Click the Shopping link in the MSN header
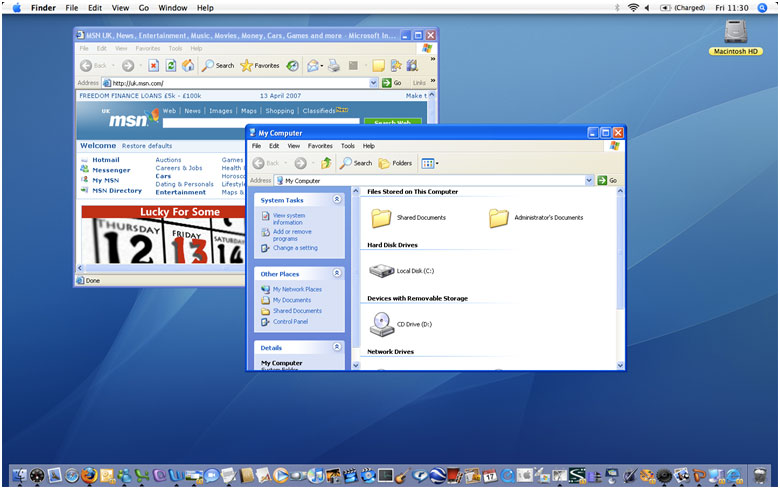The height and width of the screenshot is (489, 780). tap(280, 111)
